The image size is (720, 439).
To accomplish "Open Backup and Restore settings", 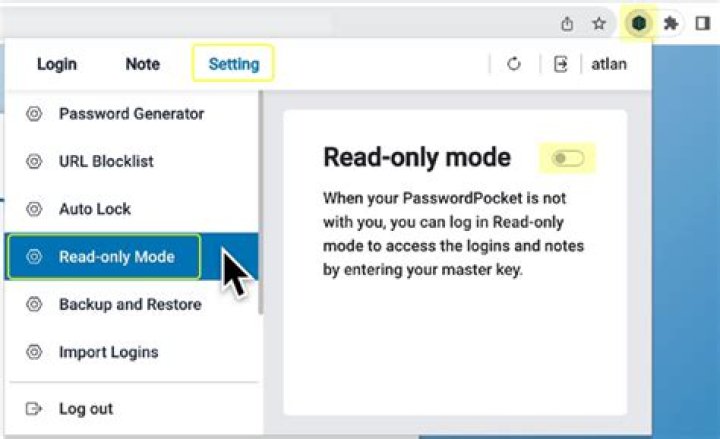I will [132, 304].
